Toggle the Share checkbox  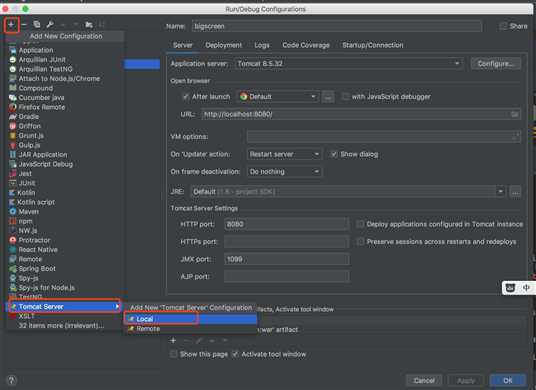tap(503, 26)
